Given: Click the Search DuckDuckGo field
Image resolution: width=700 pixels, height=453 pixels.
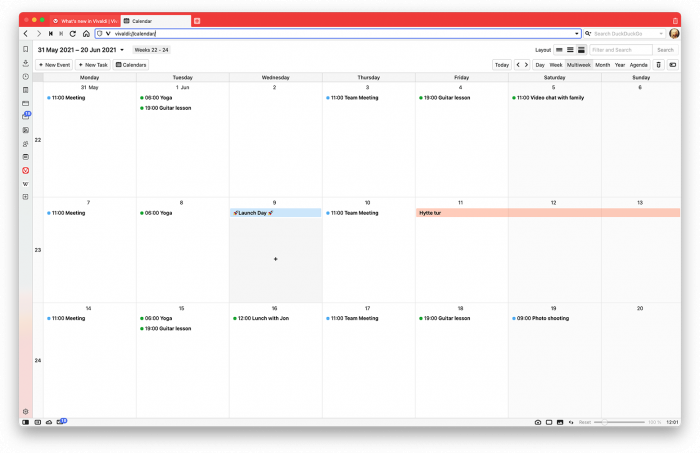Looking at the screenshot, I should 626,33.
